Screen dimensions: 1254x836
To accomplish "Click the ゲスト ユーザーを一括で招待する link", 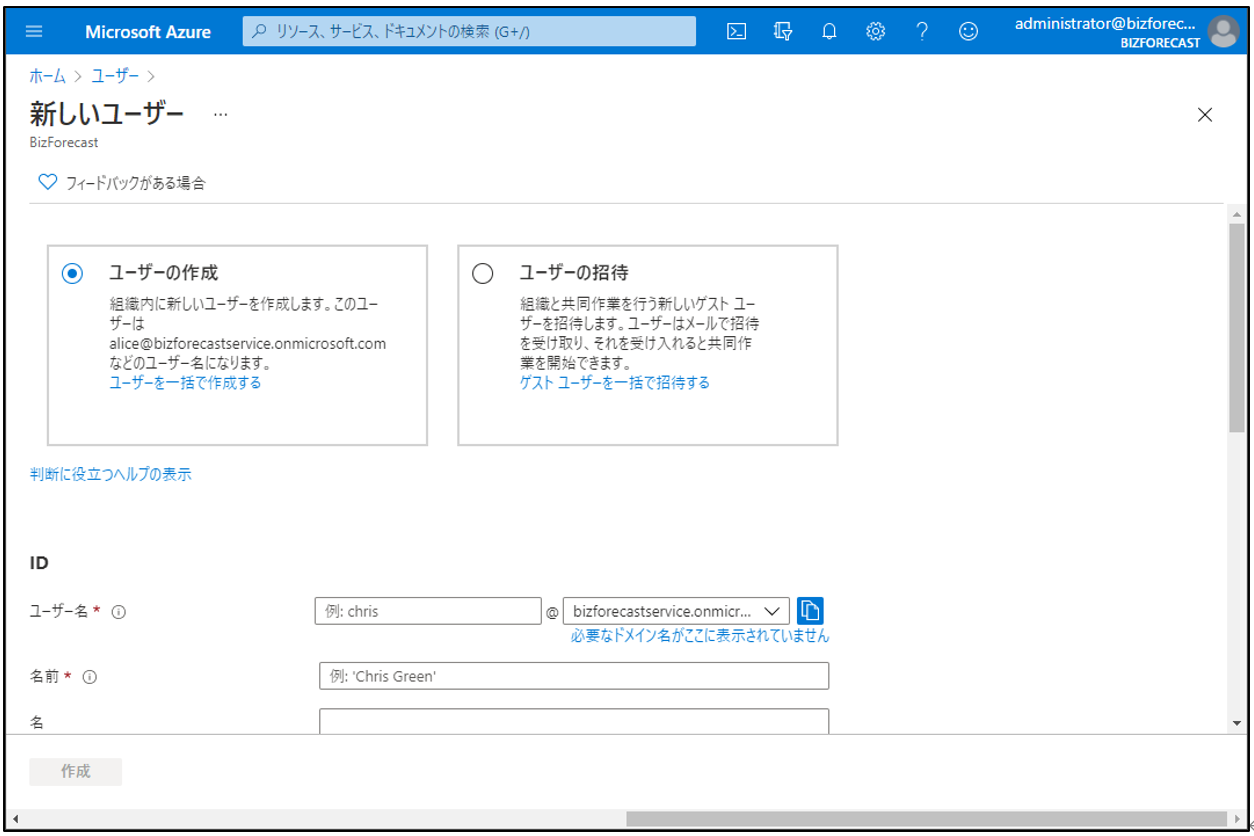I will (x=614, y=382).
